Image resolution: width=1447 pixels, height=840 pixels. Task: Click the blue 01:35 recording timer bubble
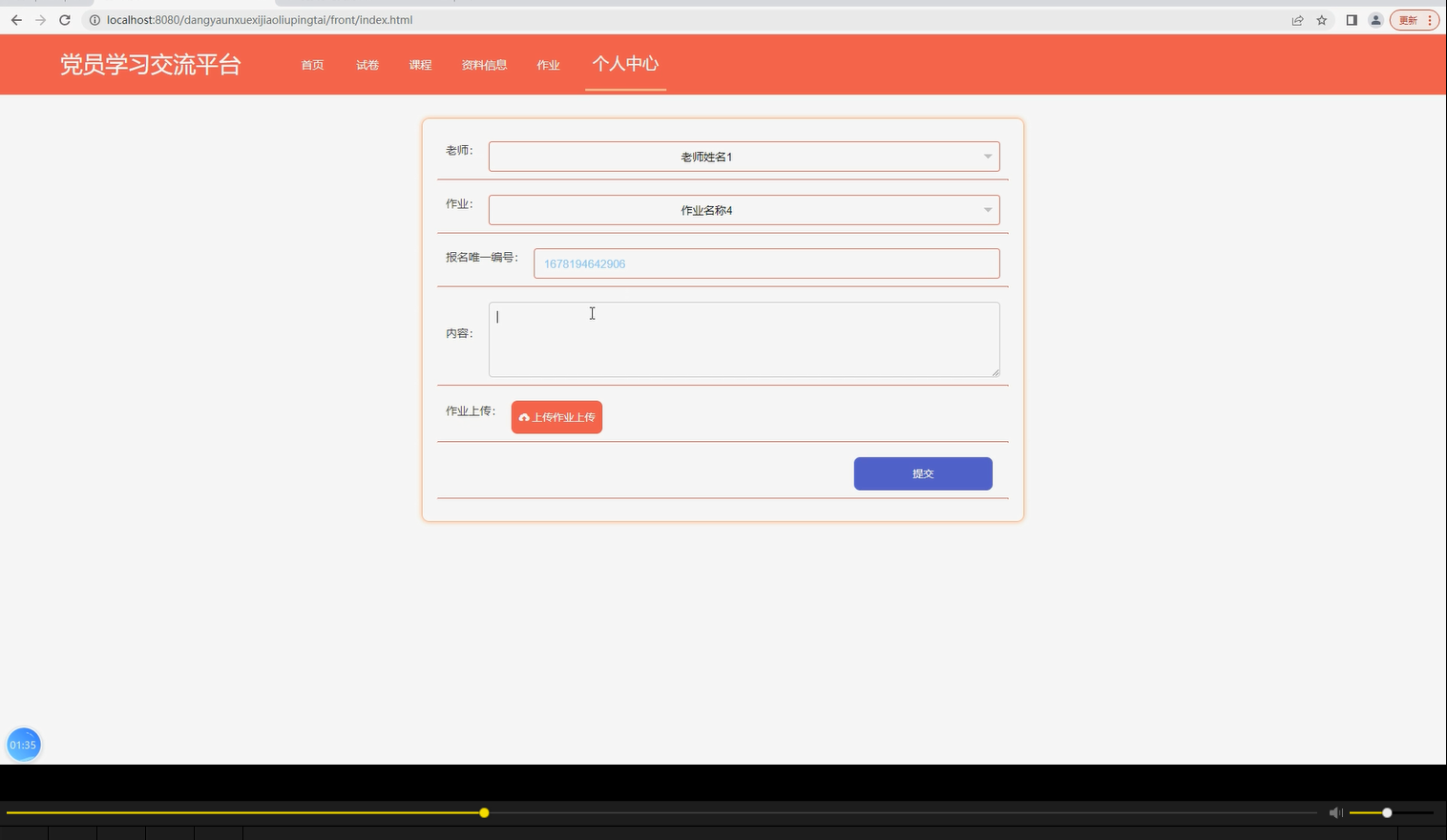23,745
